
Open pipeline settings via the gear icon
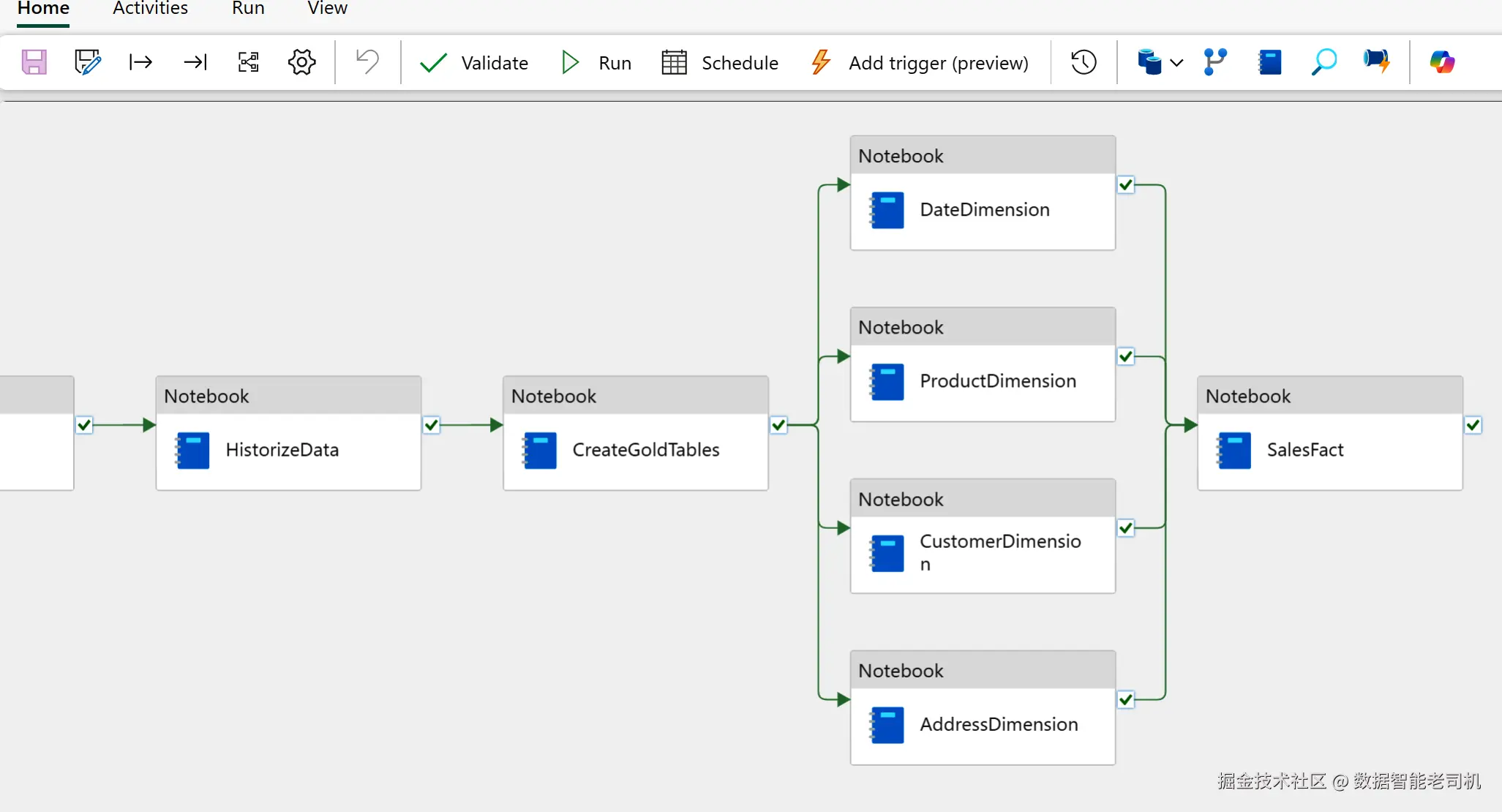click(x=302, y=62)
